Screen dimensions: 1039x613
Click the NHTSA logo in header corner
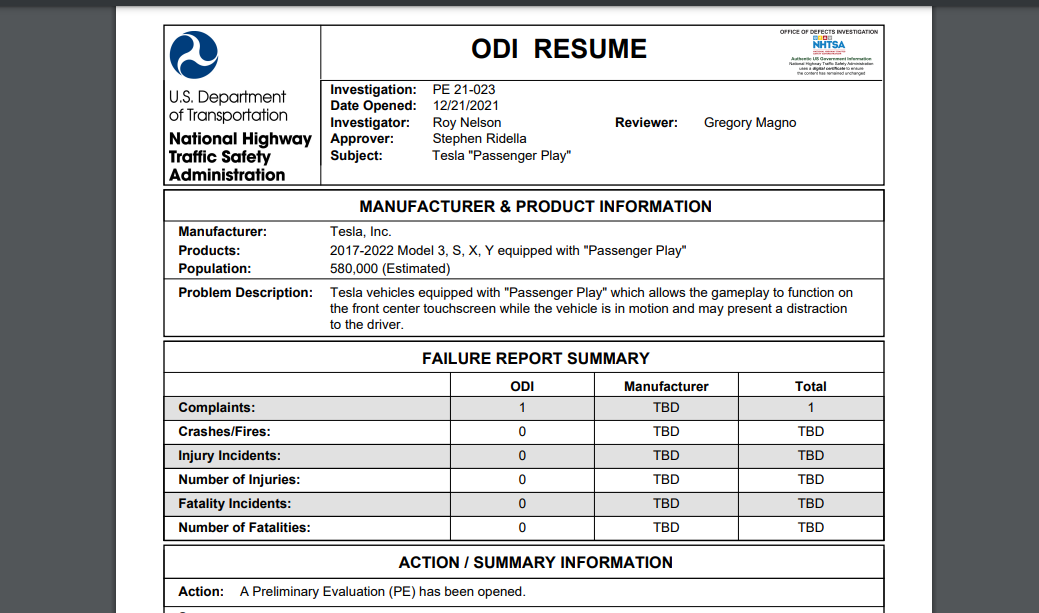click(829, 46)
